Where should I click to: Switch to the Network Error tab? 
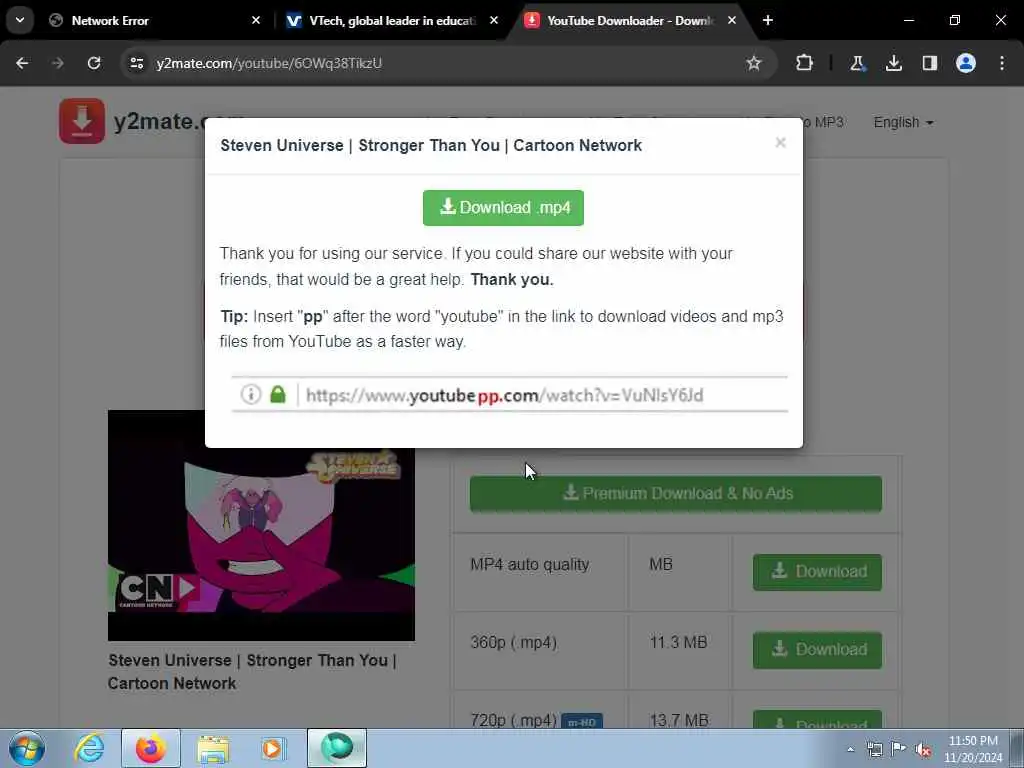(150, 21)
